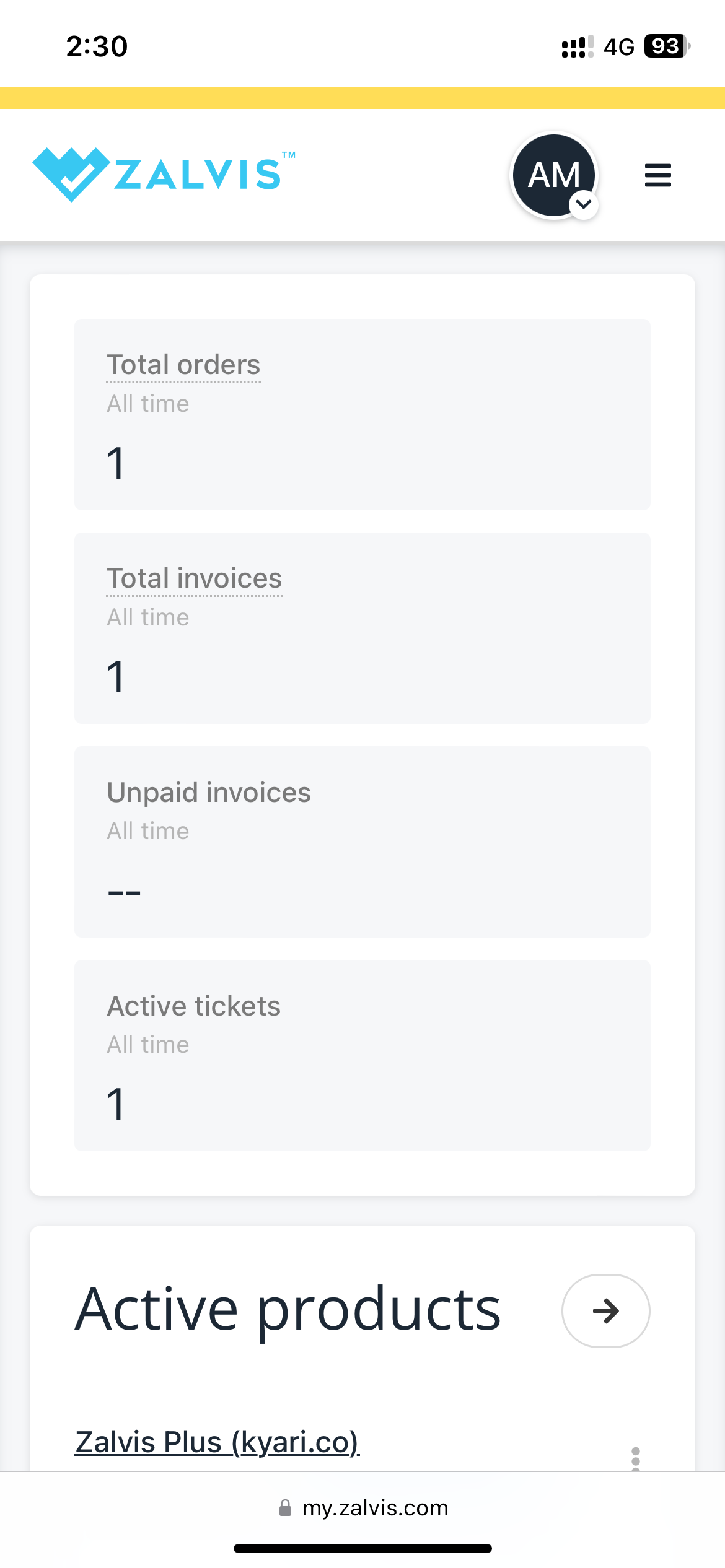Go to Active products arrow button
Screen dimensions: 725x1568
click(605, 1310)
